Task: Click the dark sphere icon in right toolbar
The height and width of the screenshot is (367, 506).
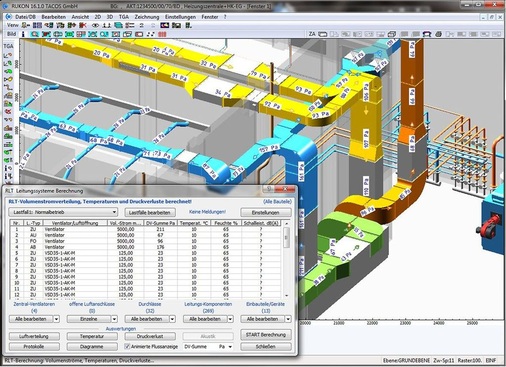Action: 439,34
